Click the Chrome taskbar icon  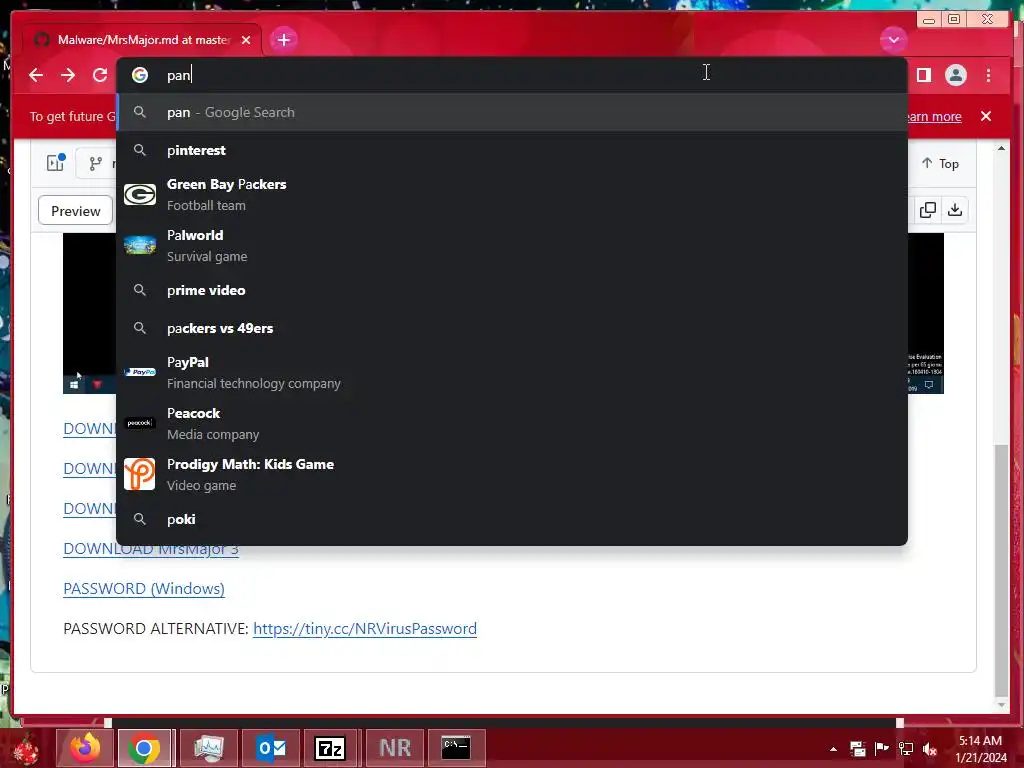click(144, 748)
